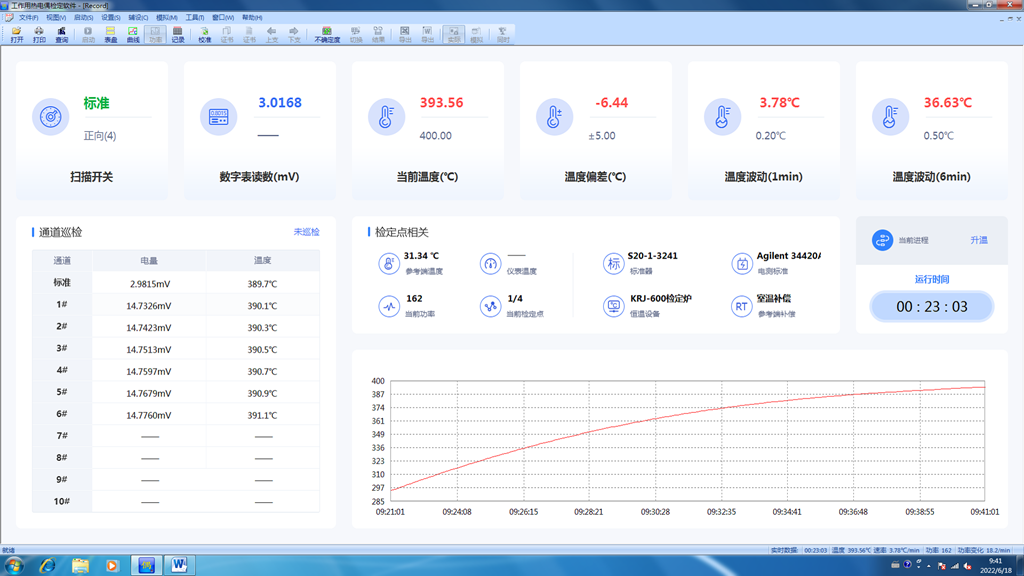The height and width of the screenshot is (576, 1024).
Task: Click the 数字表读数 digital meter icon
Action: pos(218,117)
